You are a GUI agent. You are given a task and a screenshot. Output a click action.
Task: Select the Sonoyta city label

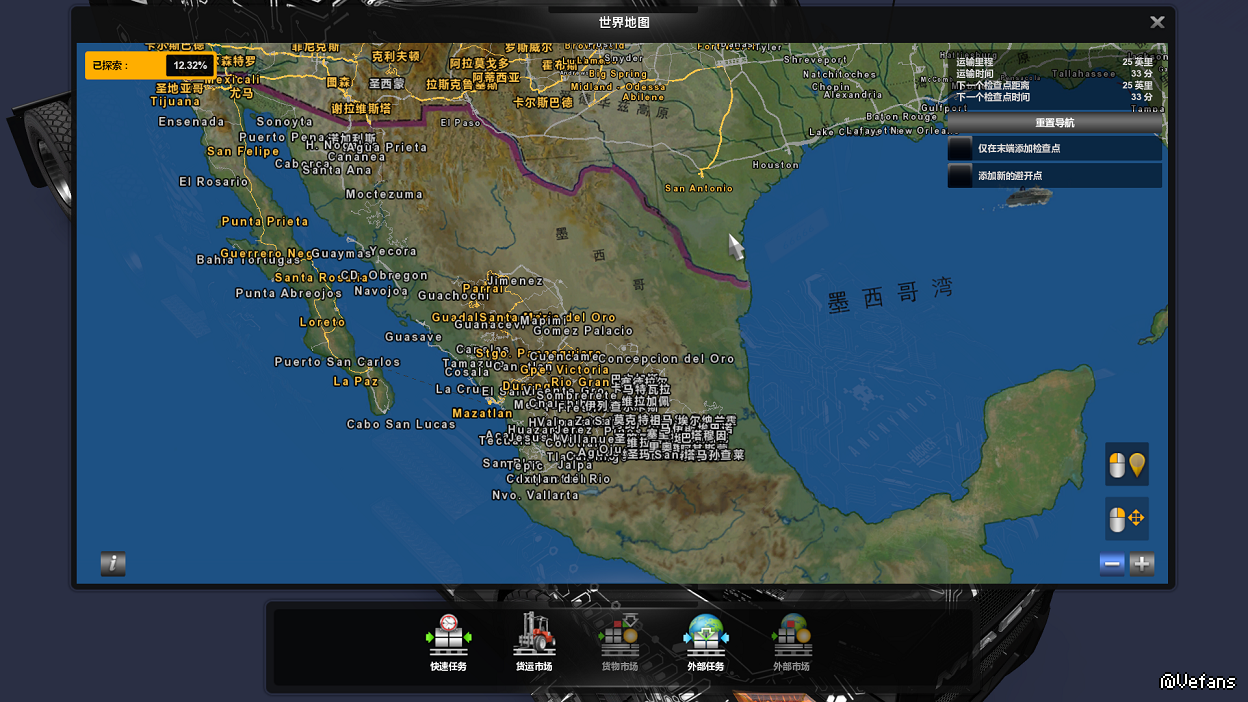285,122
